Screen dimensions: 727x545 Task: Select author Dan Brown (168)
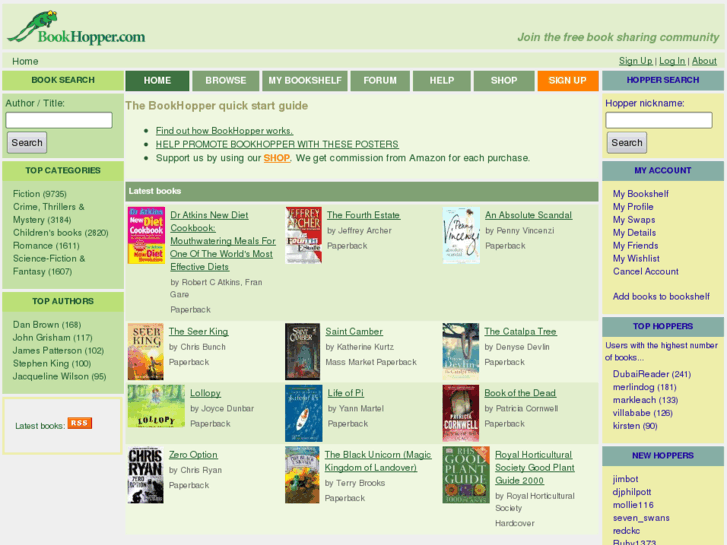[47, 325]
